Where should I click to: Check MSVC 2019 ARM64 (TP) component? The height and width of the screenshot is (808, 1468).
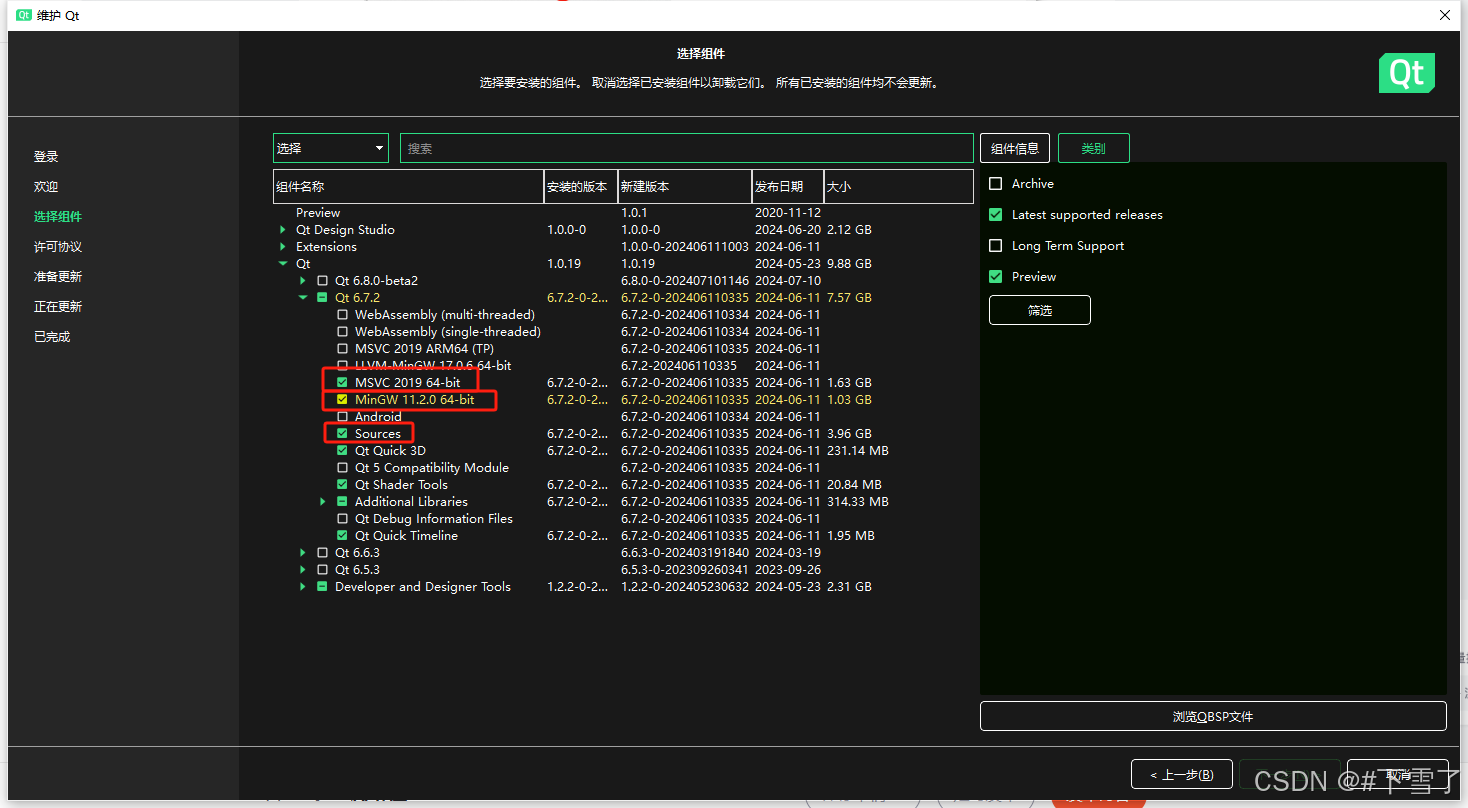coord(343,349)
